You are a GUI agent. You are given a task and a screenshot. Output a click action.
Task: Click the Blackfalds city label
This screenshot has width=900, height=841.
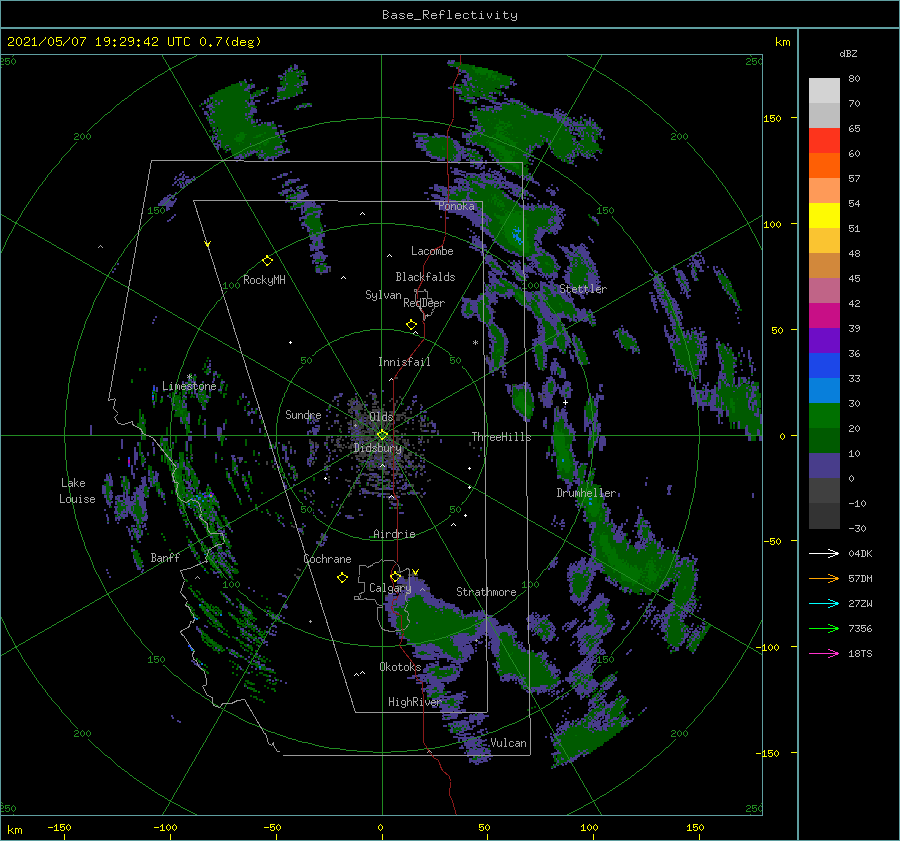(425, 277)
